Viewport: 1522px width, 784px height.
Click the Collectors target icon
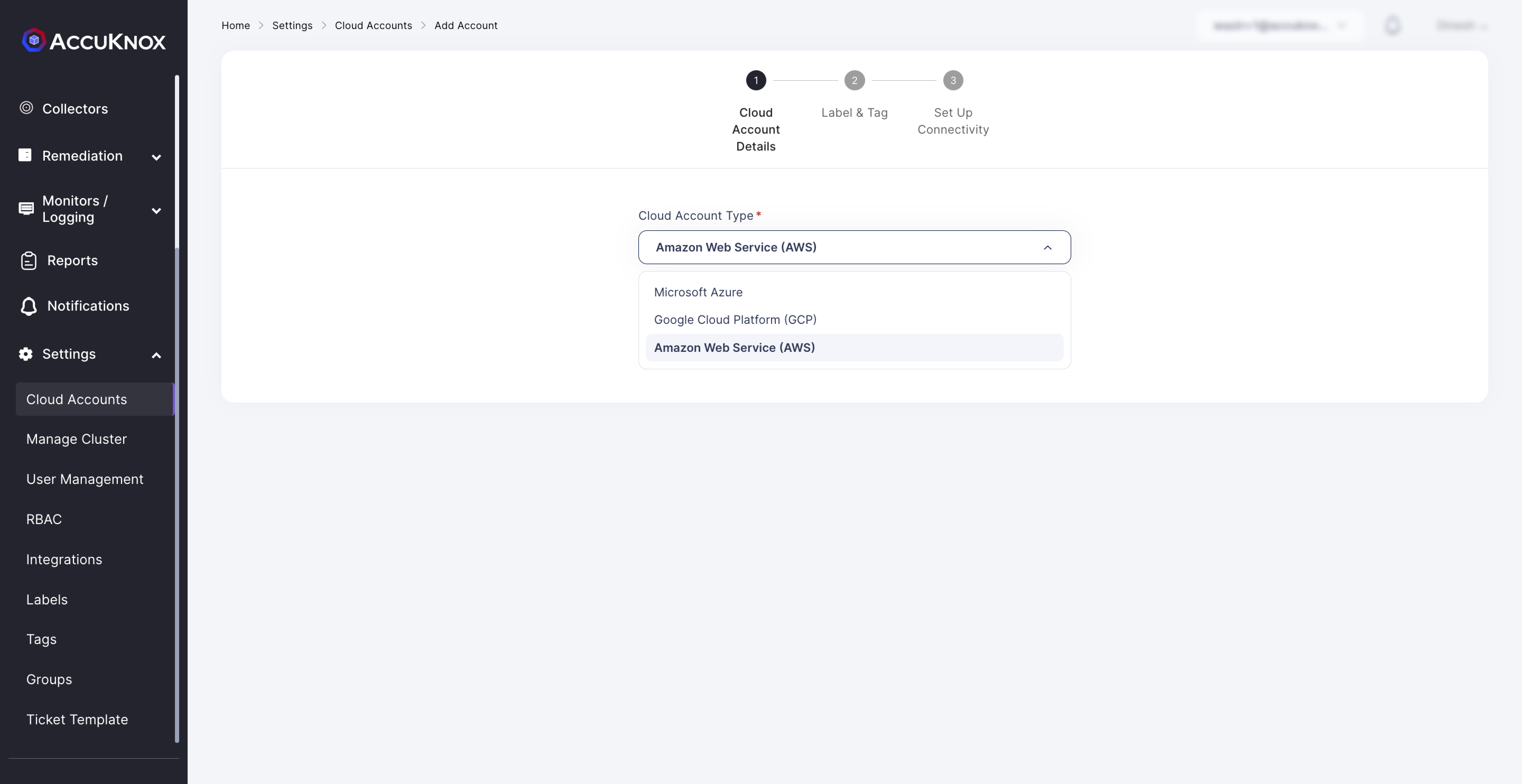coord(26,108)
